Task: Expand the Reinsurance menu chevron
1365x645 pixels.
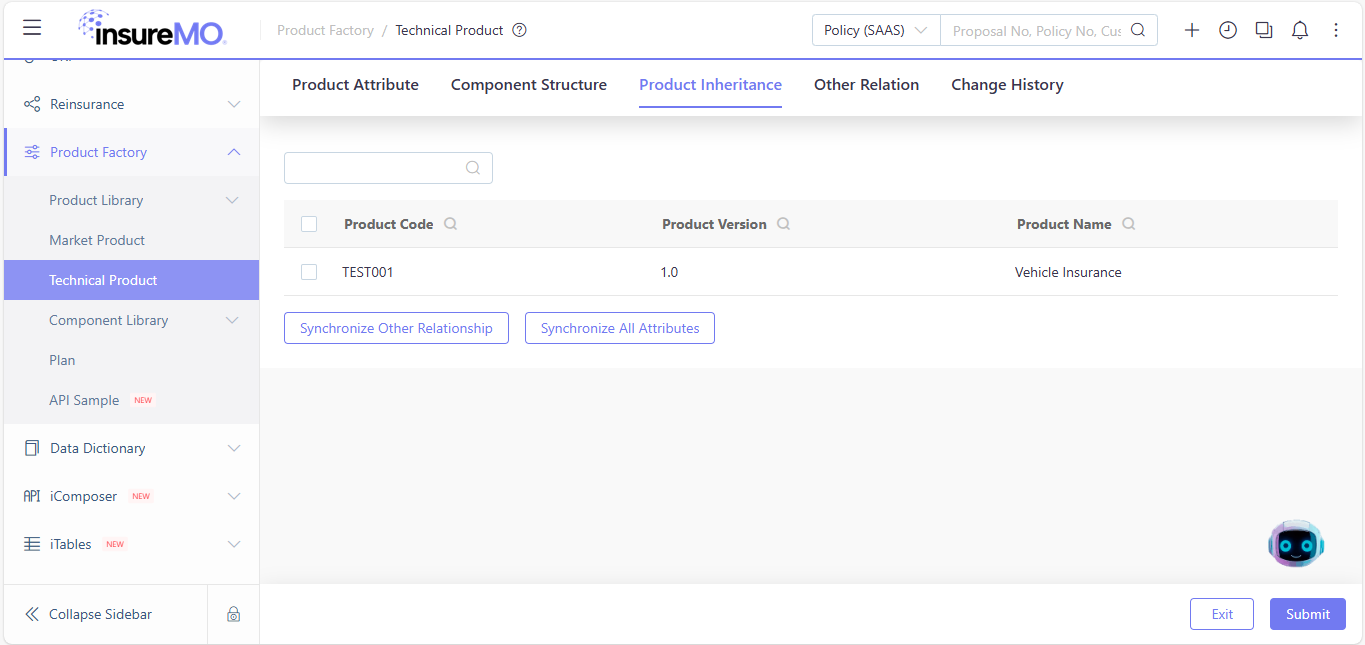Action: 234,104
